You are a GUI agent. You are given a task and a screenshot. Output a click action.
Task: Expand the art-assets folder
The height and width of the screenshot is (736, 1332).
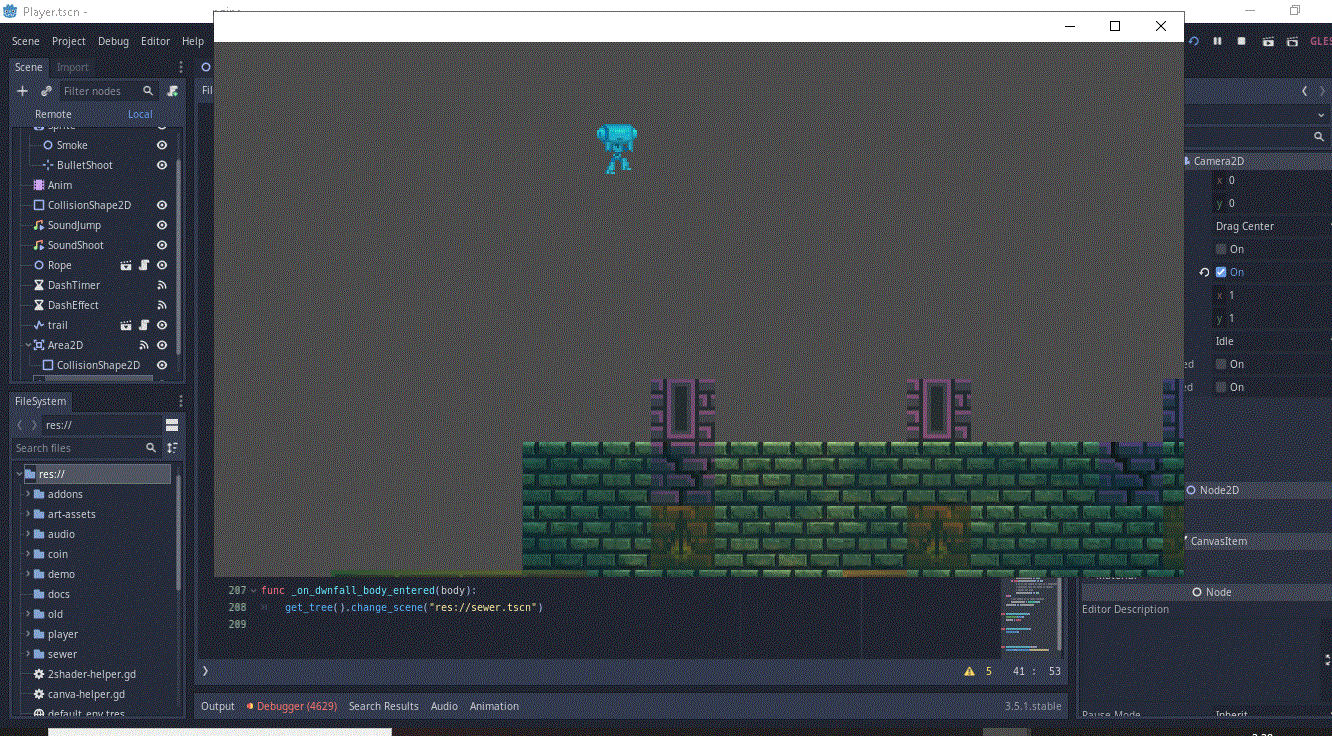coord(28,514)
